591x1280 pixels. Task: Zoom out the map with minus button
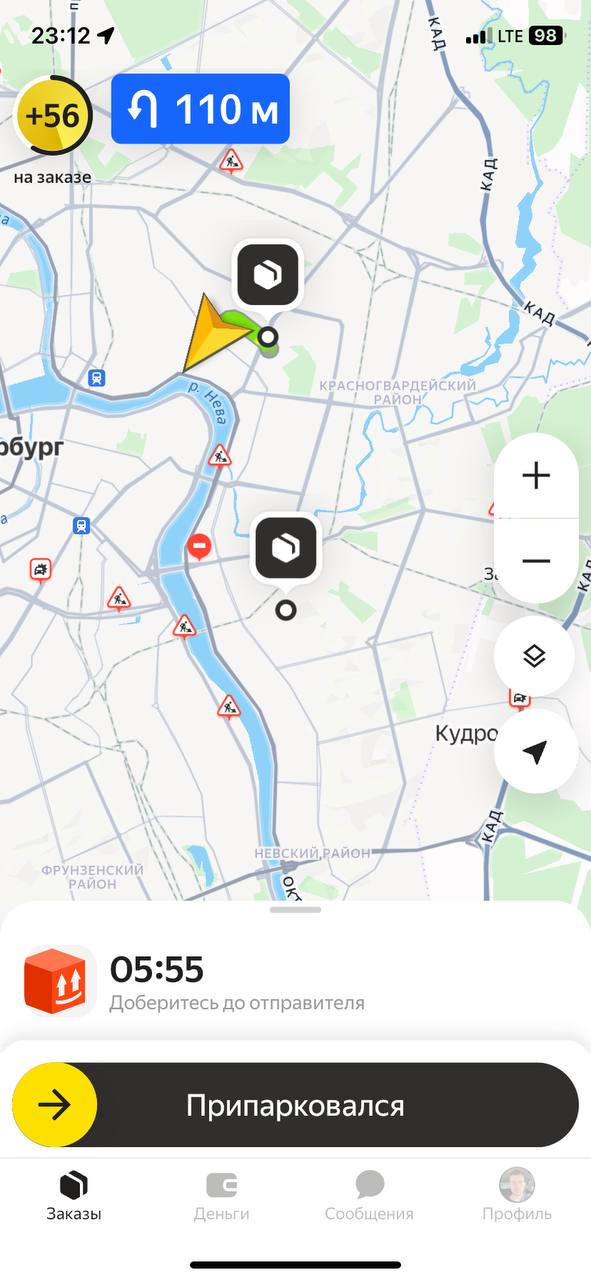point(536,561)
